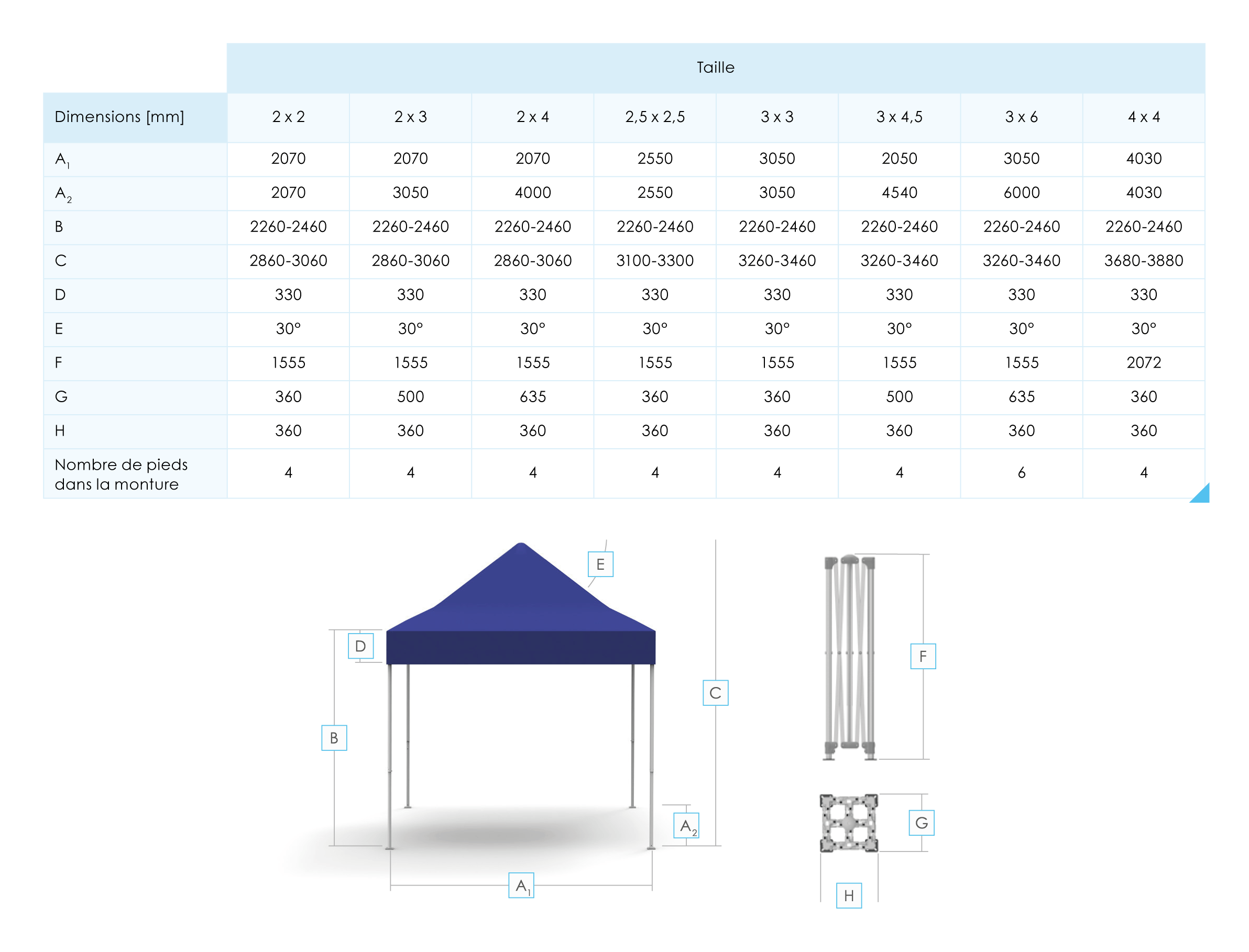Click the A2 depth label box
Viewport: 1249px width, 952px height.
685,825
